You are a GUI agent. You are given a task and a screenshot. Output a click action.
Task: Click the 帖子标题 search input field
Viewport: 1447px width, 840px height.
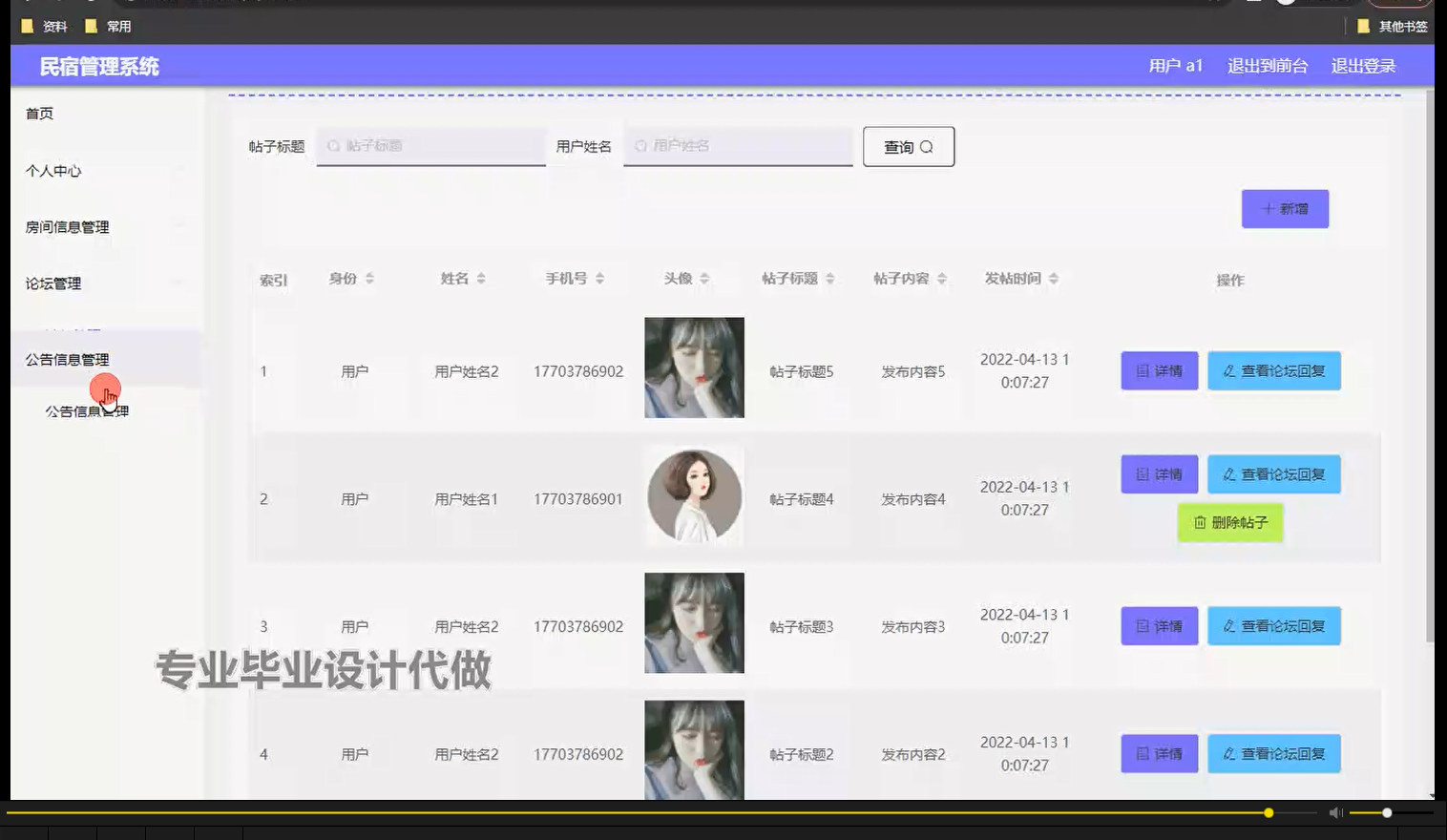(x=430, y=146)
